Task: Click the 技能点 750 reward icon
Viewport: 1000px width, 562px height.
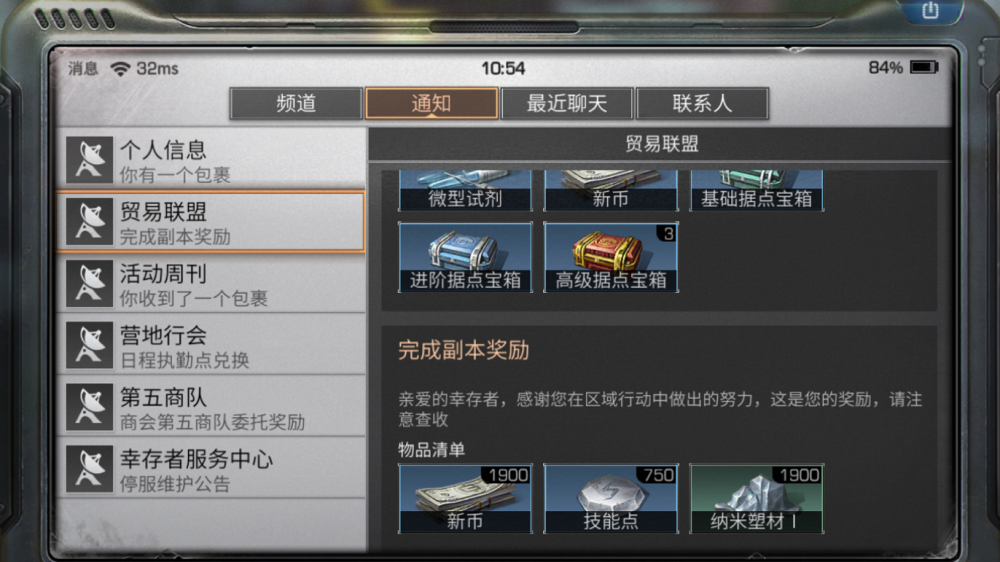Action: click(x=610, y=498)
